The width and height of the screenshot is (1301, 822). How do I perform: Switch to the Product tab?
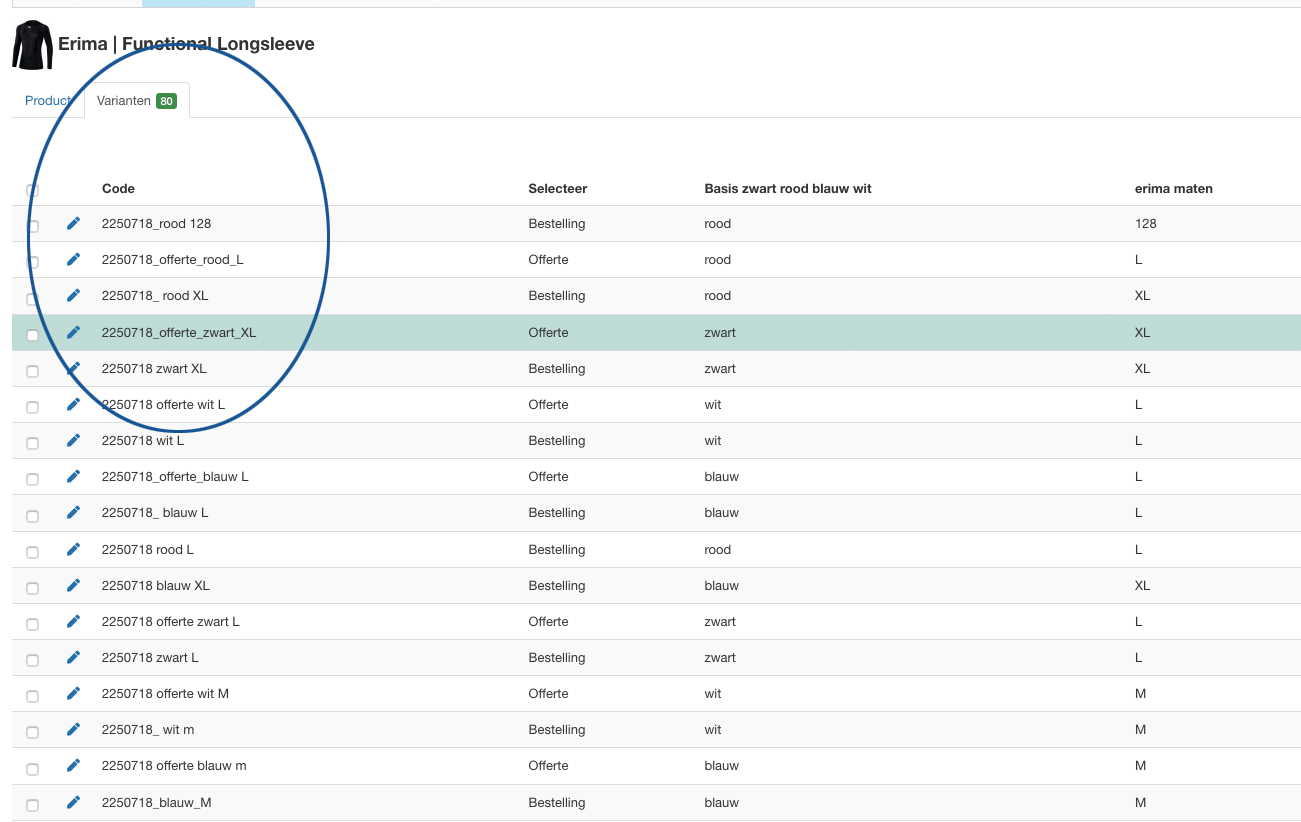[47, 101]
